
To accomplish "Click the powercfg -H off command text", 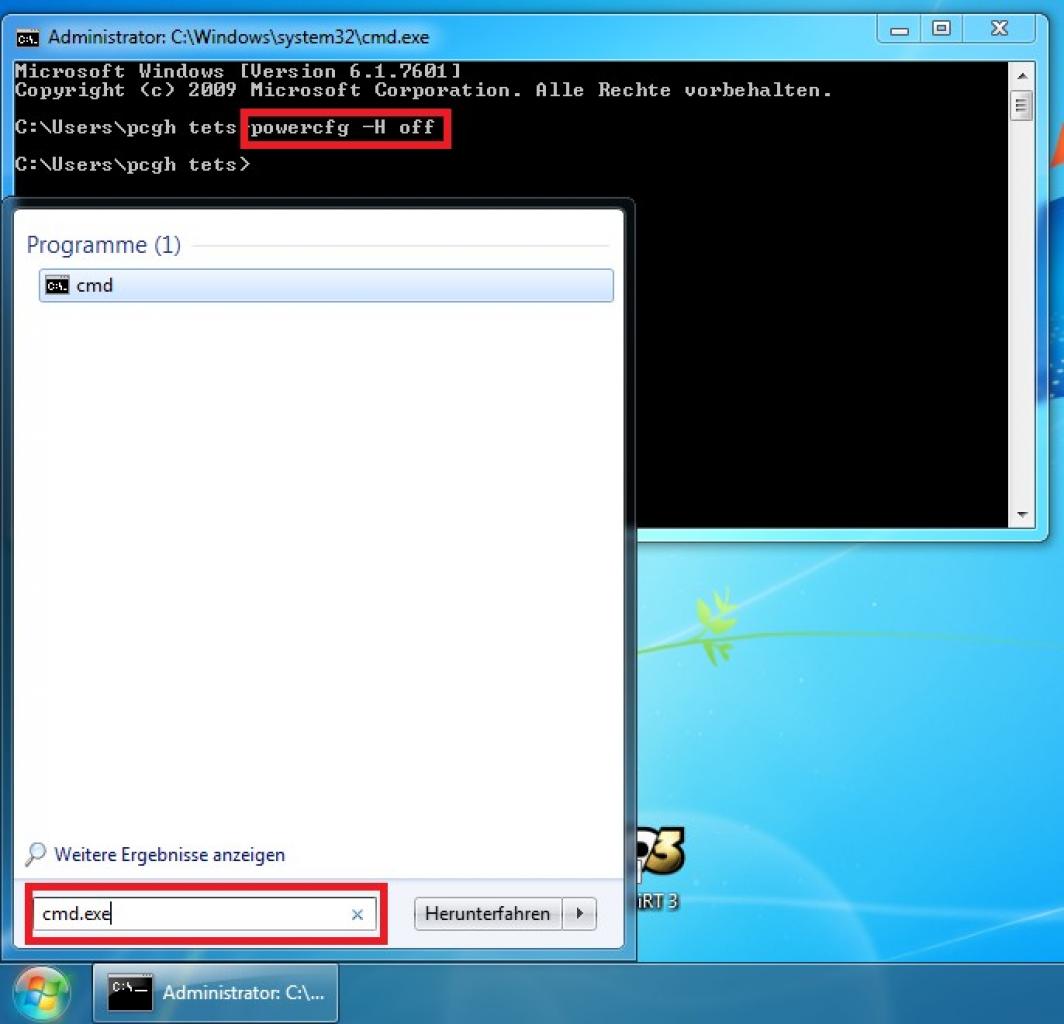I will point(343,128).
